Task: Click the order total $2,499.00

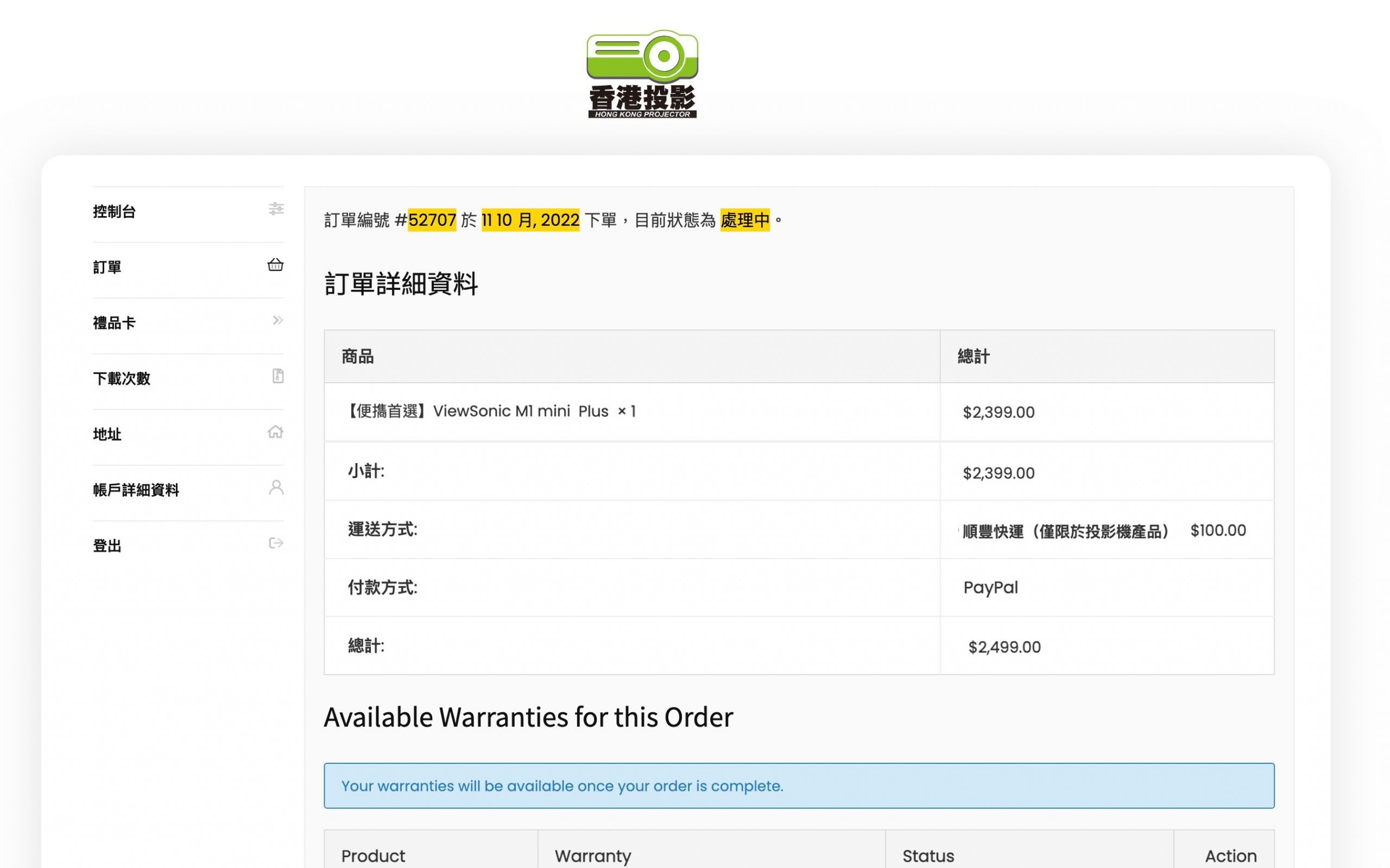Action: coord(1004,647)
